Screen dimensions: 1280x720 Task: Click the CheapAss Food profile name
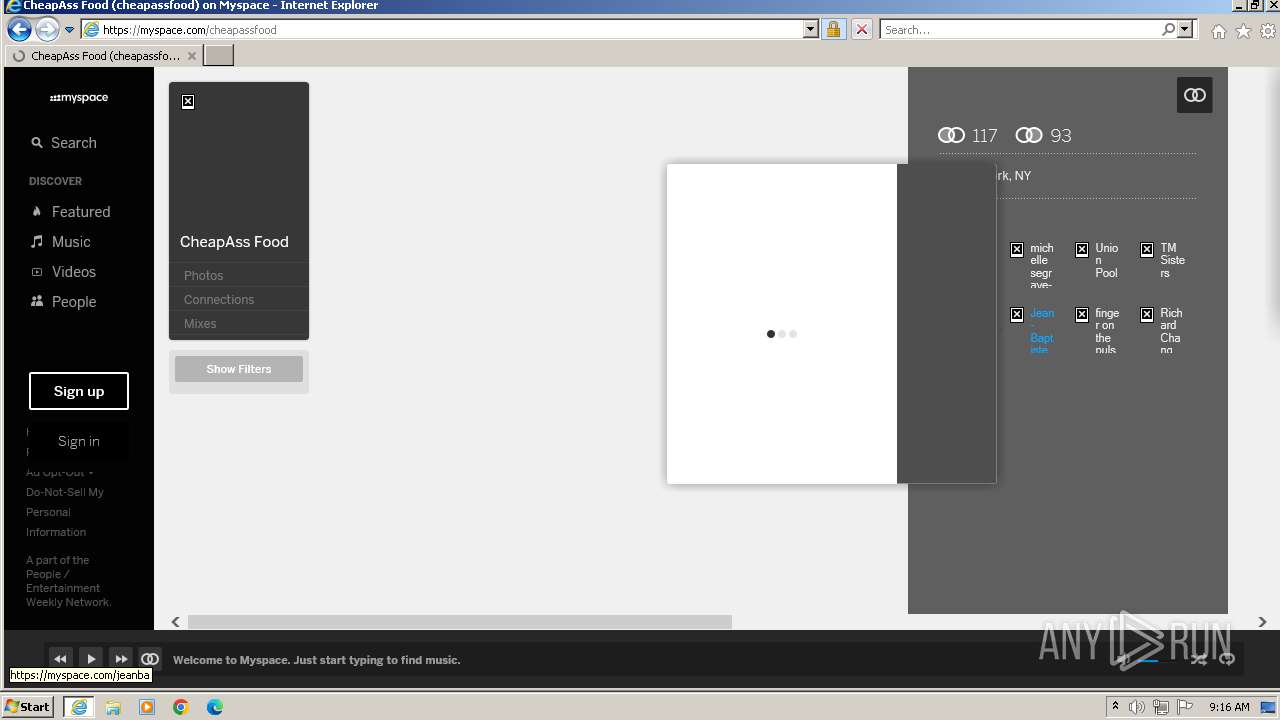click(x=234, y=242)
